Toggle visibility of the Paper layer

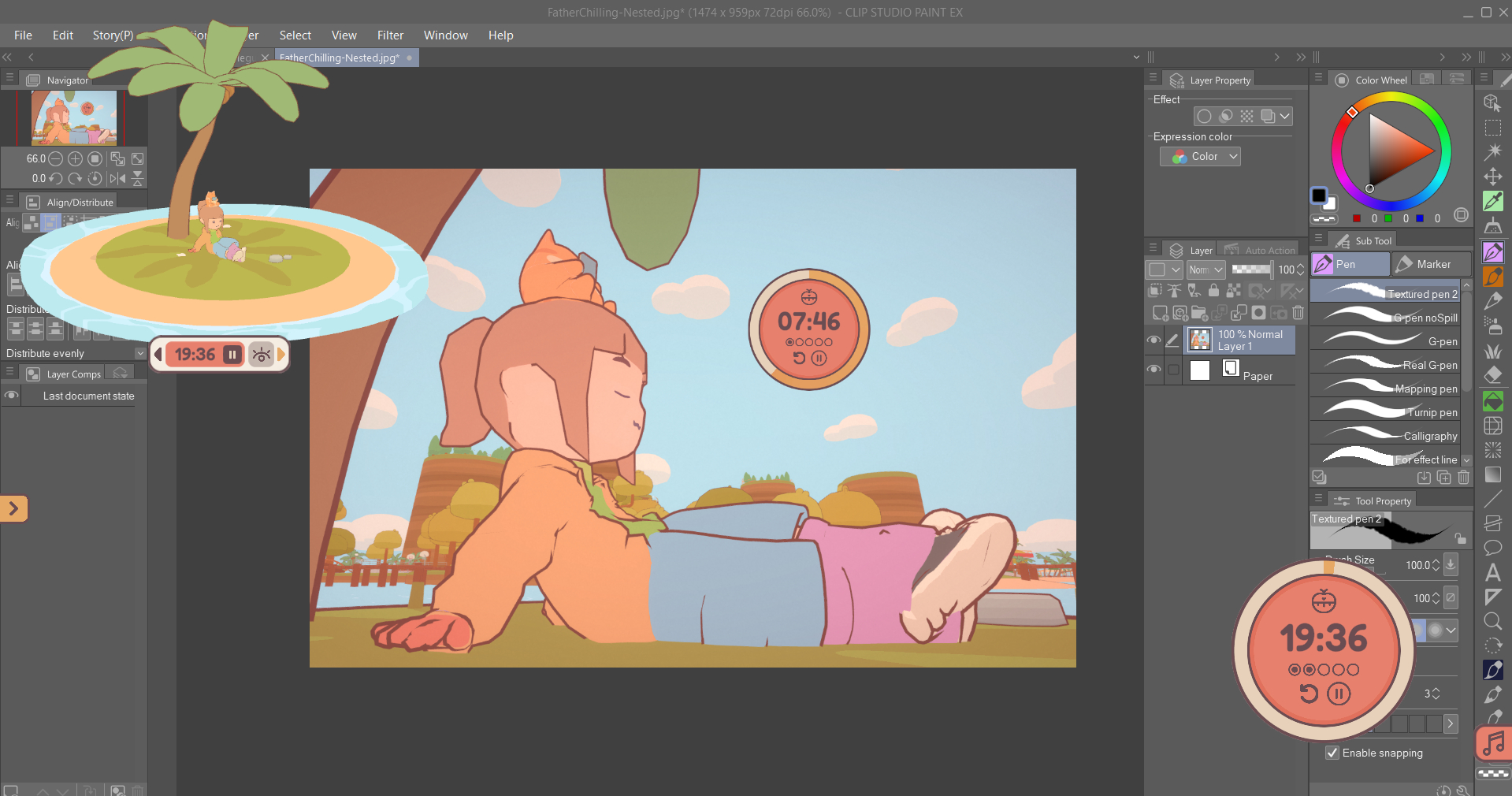(x=1154, y=370)
